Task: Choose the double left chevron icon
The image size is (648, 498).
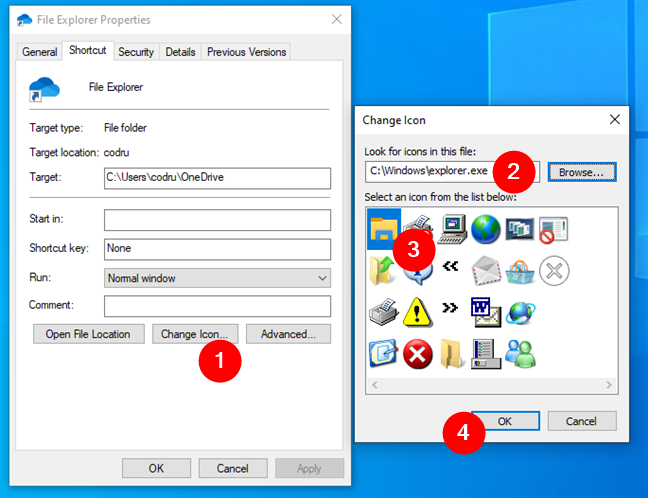Action: (x=450, y=266)
